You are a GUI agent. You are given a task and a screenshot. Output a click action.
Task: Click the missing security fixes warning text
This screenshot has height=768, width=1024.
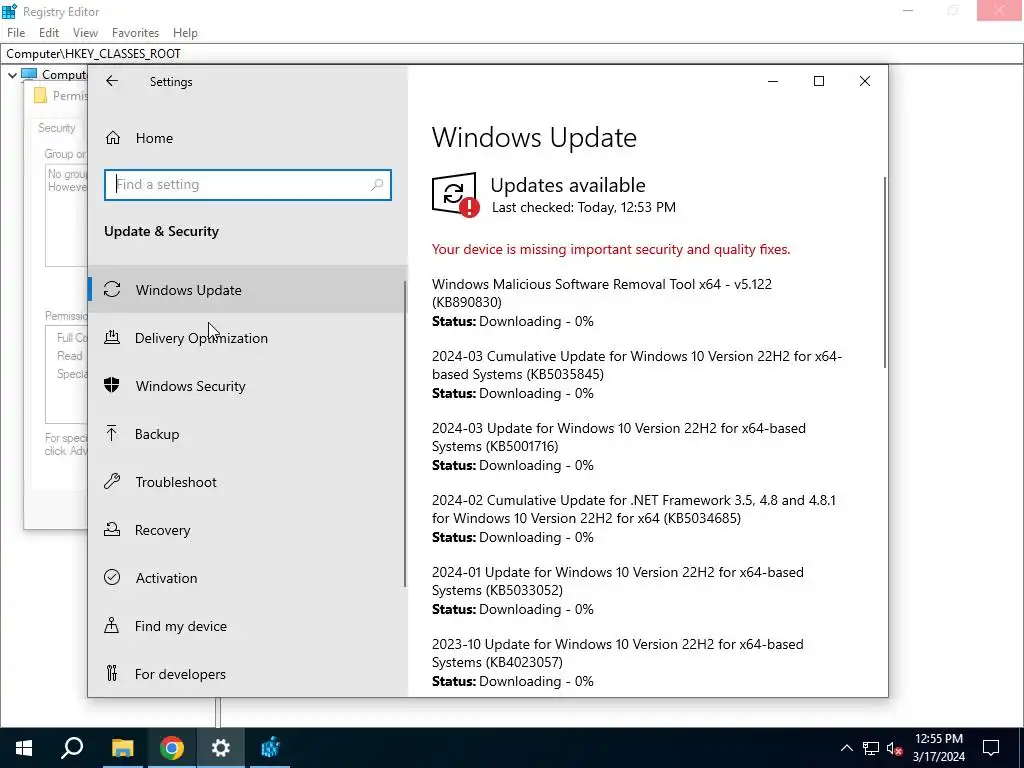611,249
